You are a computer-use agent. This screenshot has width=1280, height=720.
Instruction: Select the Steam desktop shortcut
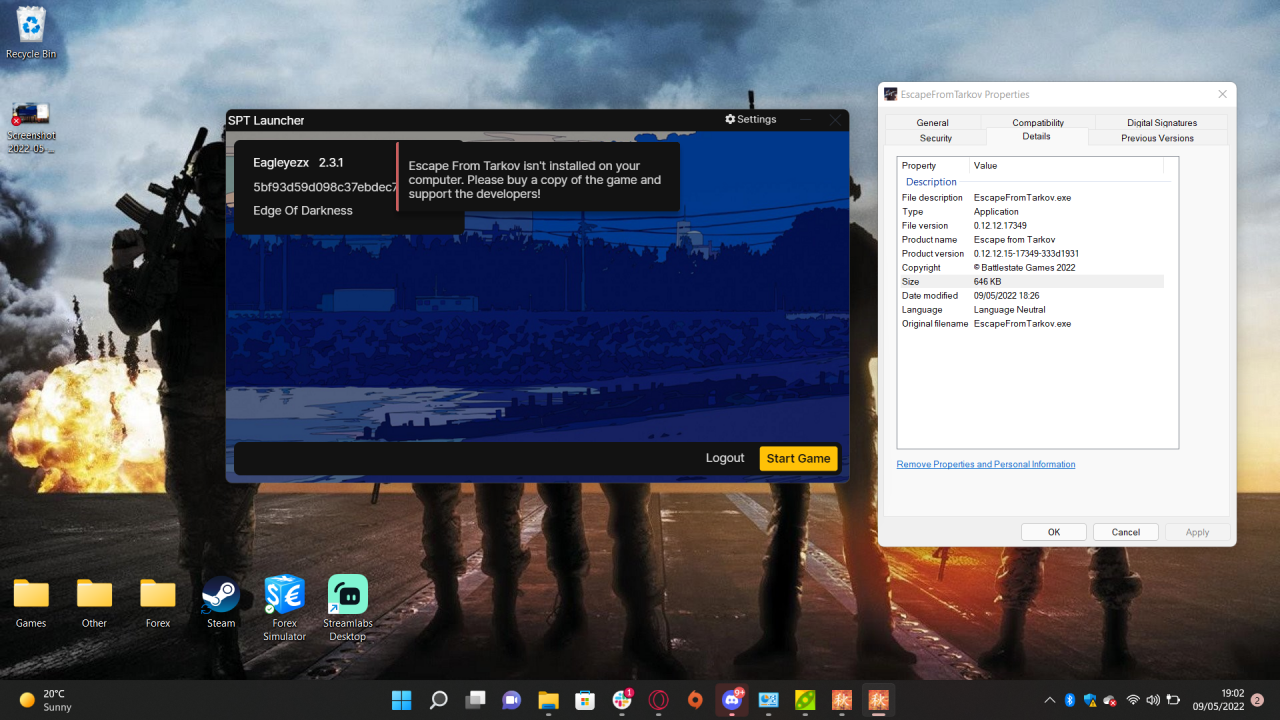pos(221,602)
